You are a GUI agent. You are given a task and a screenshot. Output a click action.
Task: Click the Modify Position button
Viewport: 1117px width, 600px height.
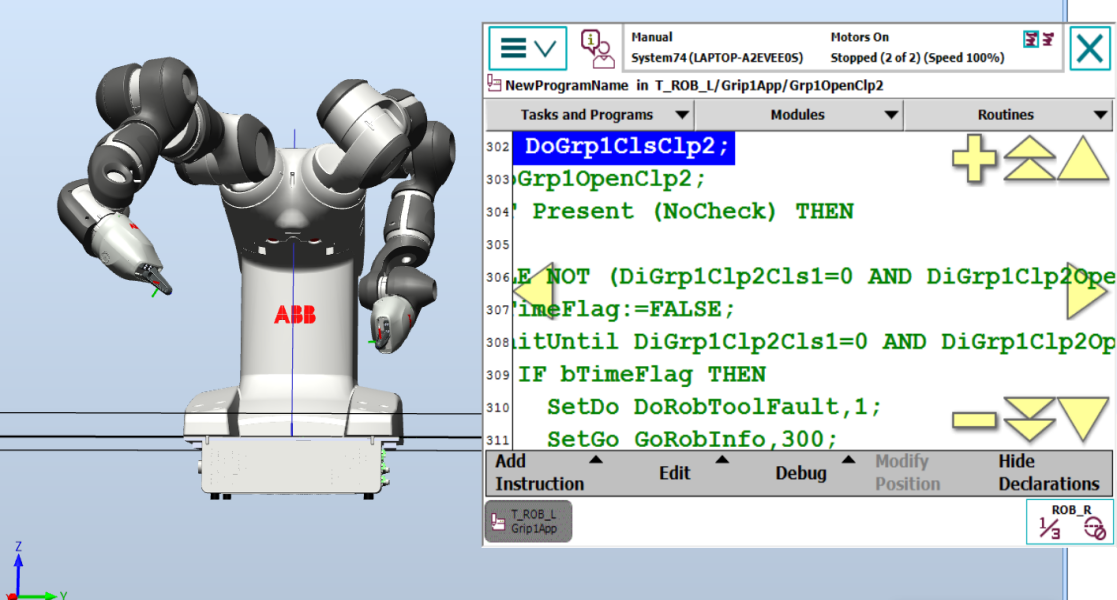[908, 472]
